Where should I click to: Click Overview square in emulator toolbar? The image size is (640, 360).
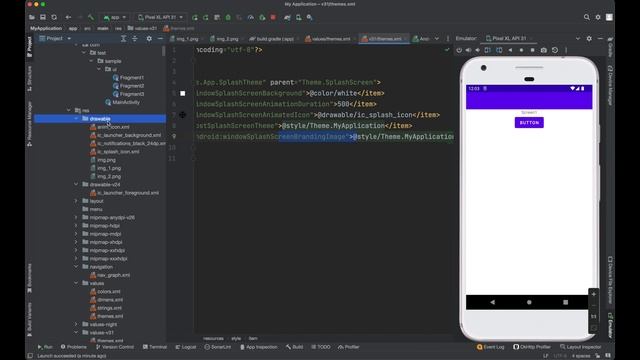533,50
